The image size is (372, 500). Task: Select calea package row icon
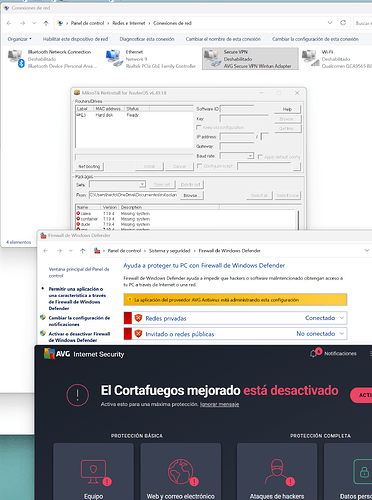pyautogui.click(x=78, y=213)
